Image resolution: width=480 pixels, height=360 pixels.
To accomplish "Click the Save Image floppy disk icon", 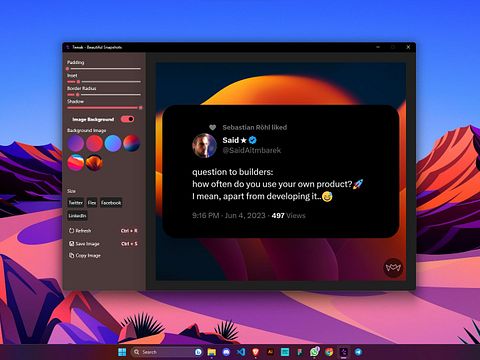I will pyautogui.click(x=71, y=244).
